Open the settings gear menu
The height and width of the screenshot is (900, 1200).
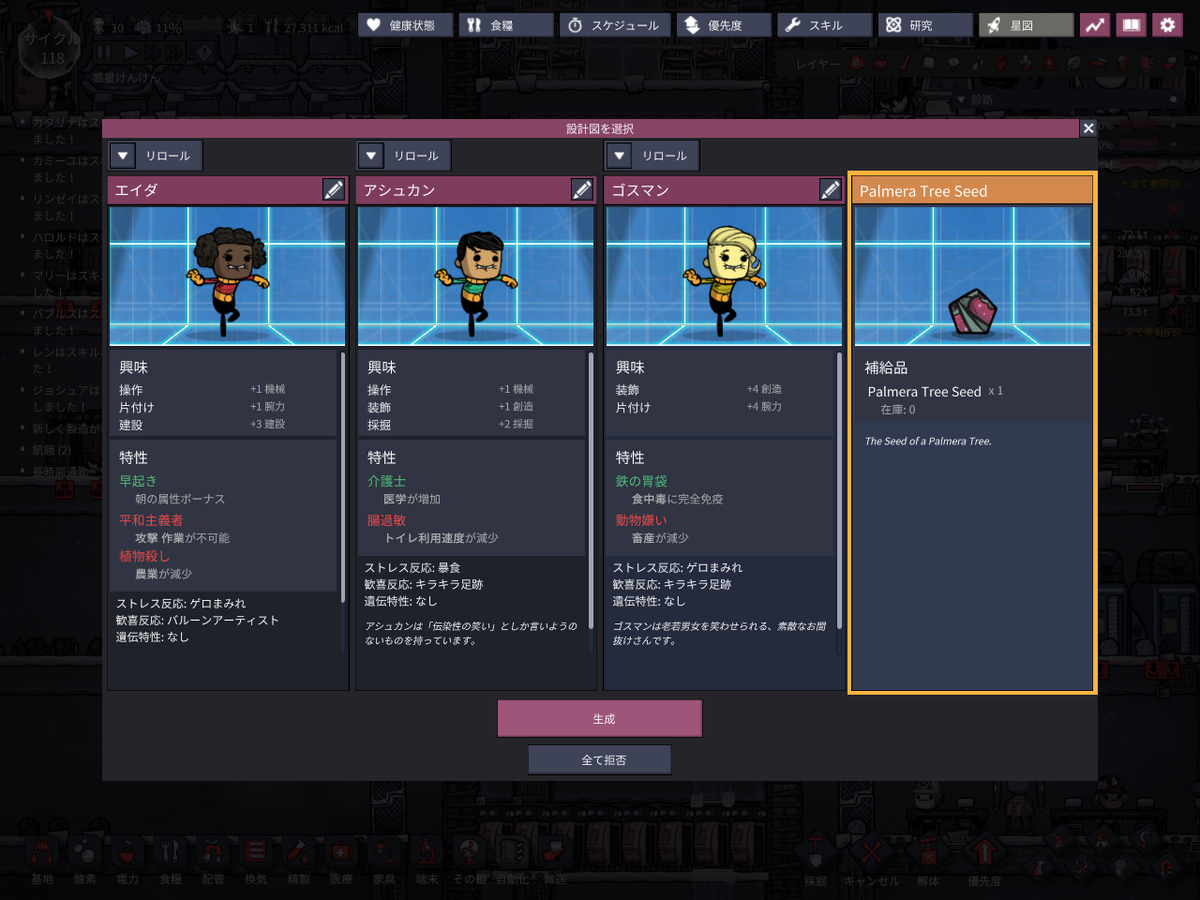(x=1167, y=25)
